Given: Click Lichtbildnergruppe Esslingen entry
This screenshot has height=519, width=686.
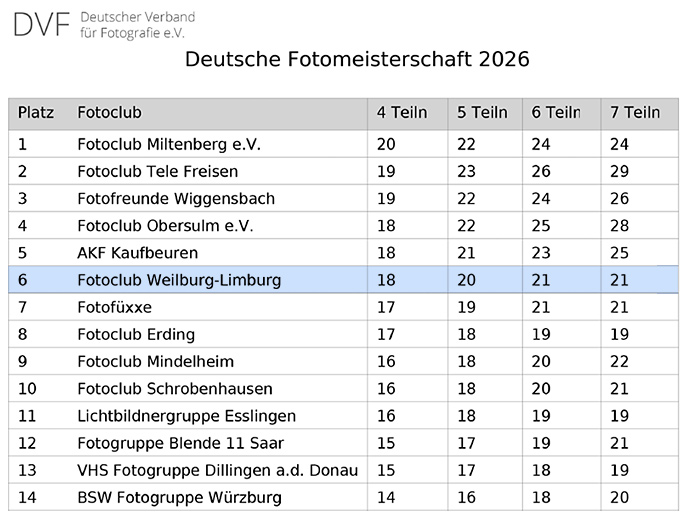Looking at the screenshot, I should point(186,416).
